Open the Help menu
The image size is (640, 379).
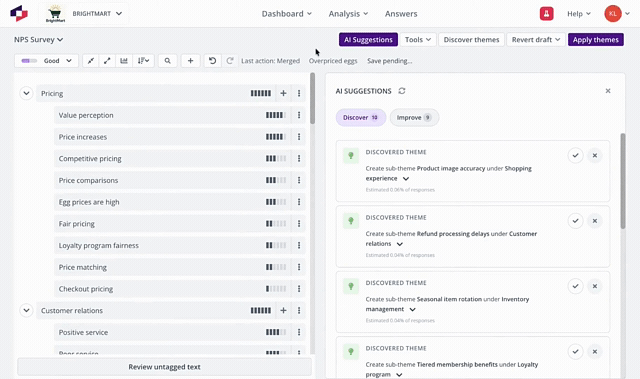point(579,14)
